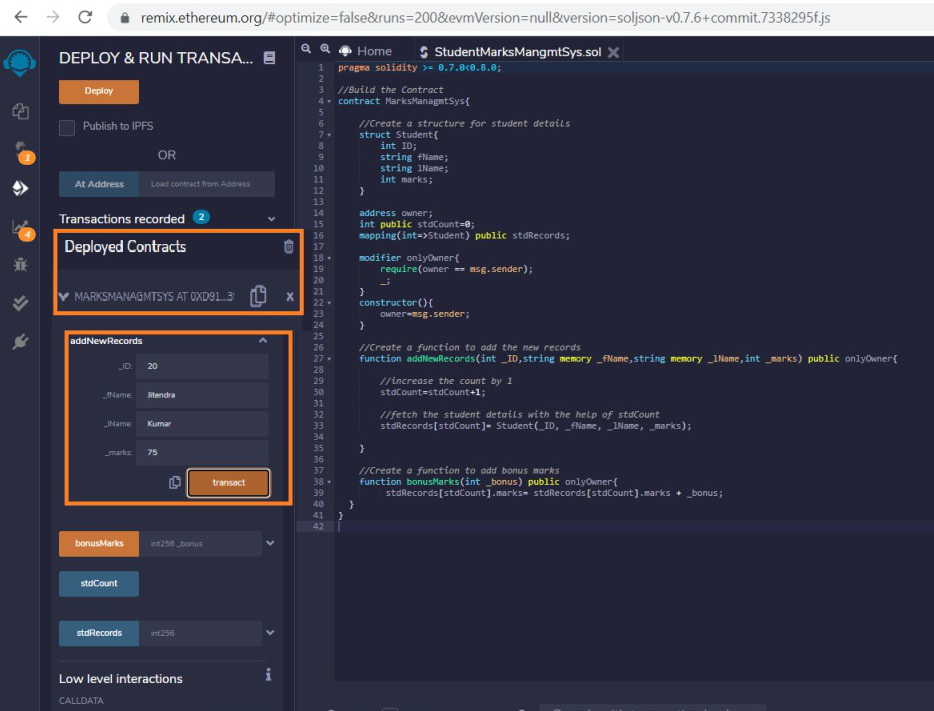Collapse the addNewRecords function form

[x=263, y=341]
